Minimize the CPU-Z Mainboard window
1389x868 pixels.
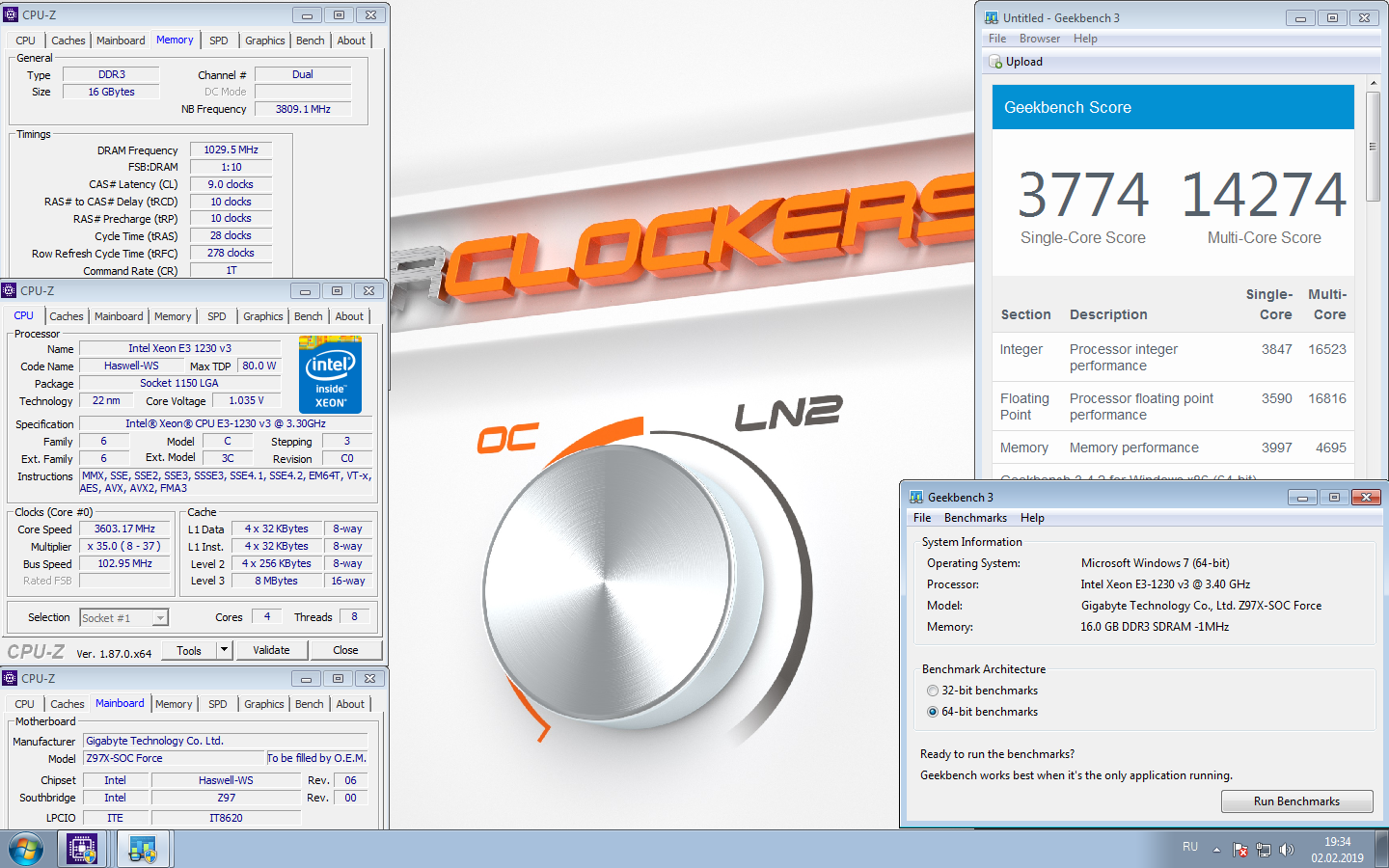tap(306, 678)
